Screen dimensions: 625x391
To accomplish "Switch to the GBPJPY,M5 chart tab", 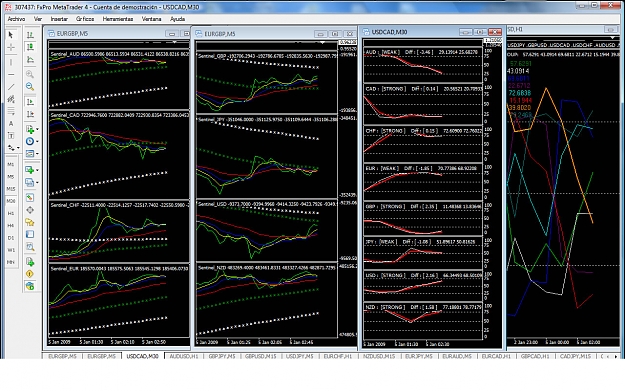I will click(x=222, y=356).
